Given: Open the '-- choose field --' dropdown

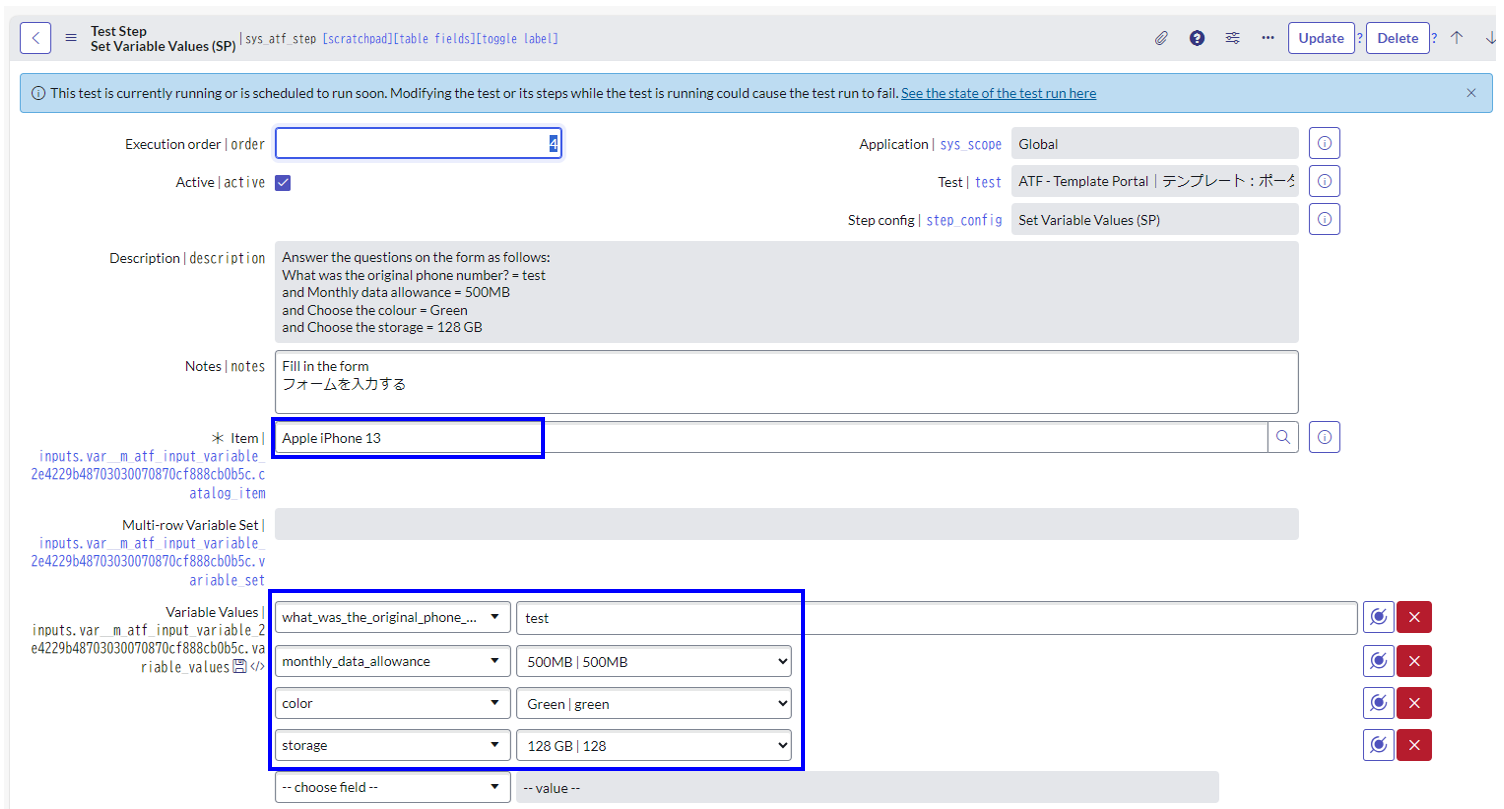Looking at the screenshot, I should pos(391,787).
